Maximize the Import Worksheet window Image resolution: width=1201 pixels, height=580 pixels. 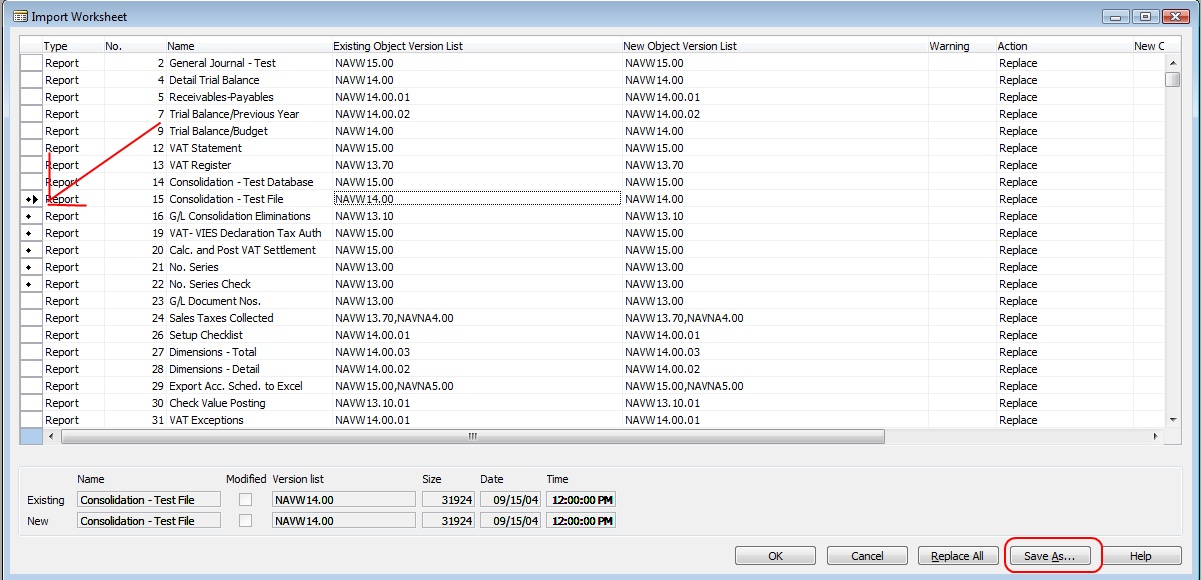coord(1145,17)
